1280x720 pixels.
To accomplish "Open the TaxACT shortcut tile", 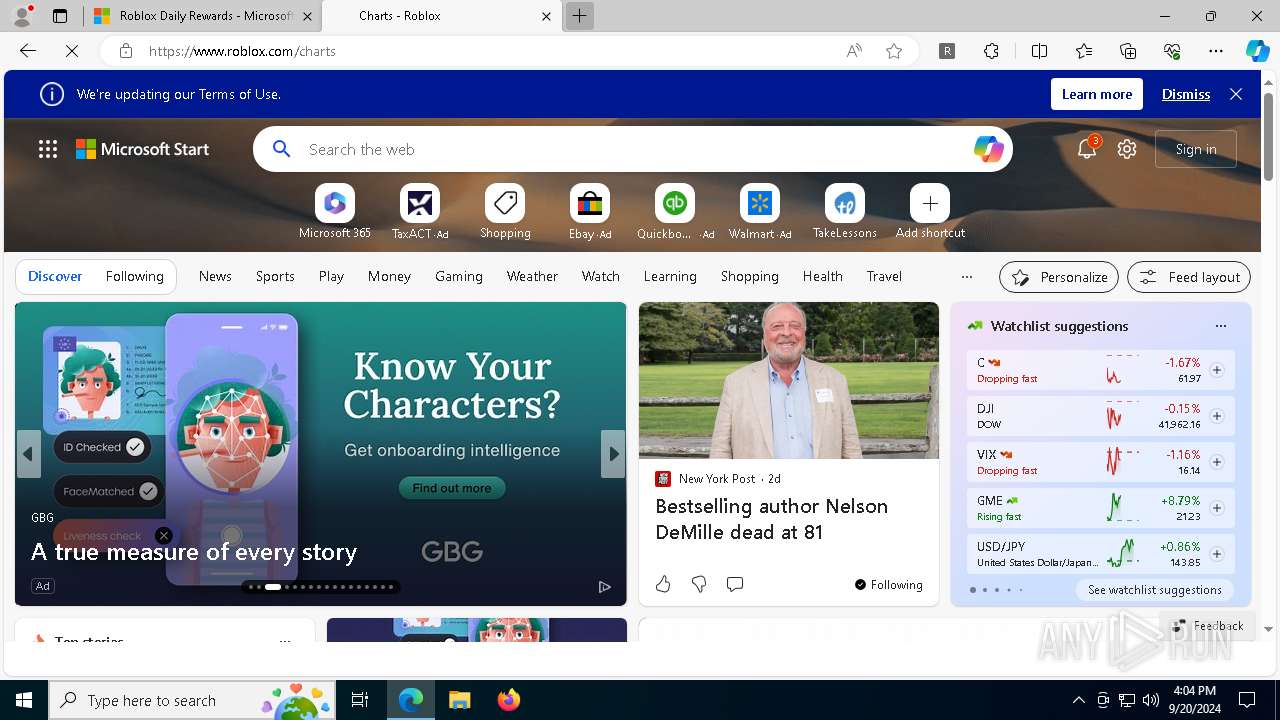I will click(420, 204).
